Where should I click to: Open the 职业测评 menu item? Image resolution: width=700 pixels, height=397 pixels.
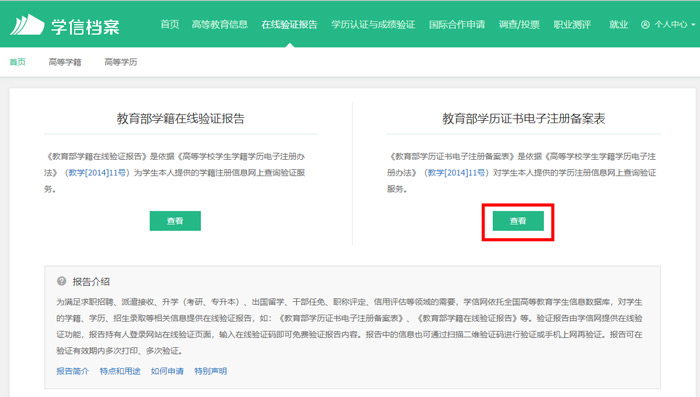[572, 24]
